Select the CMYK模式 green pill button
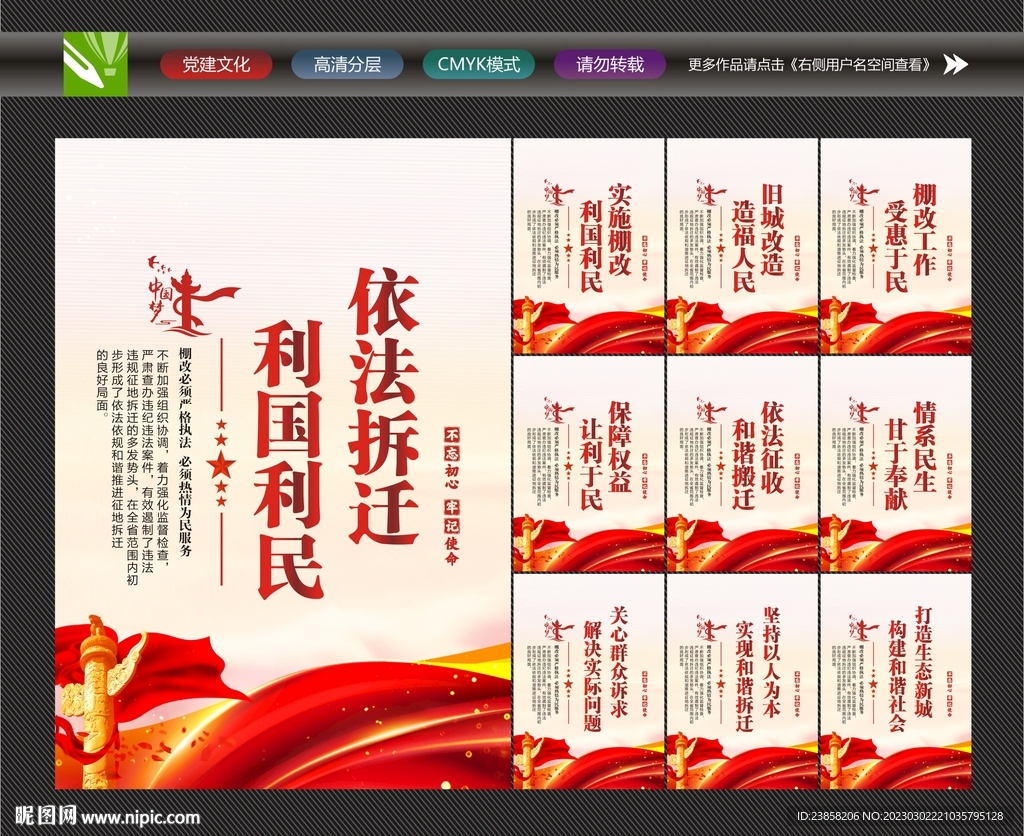The image size is (1024, 836). point(479,64)
